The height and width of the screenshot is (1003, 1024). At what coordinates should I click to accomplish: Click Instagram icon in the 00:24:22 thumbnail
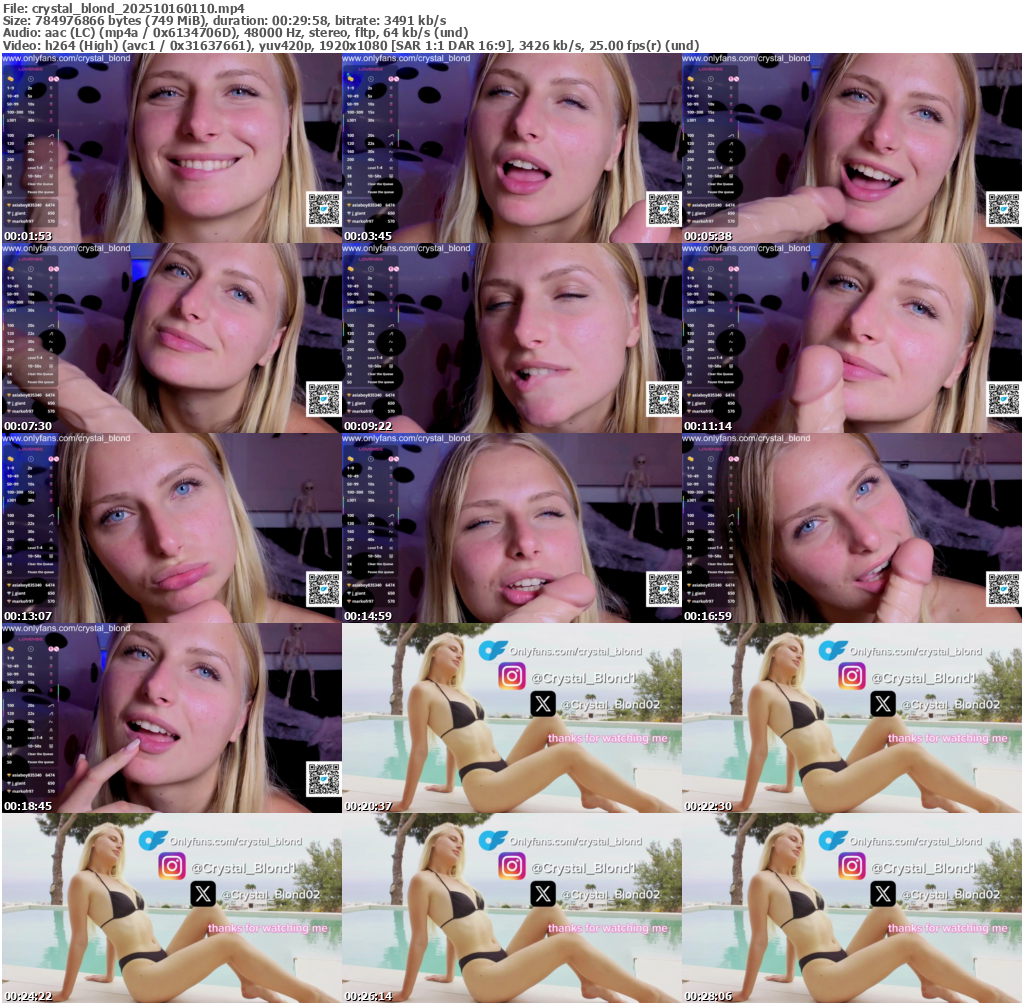click(x=173, y=867)
